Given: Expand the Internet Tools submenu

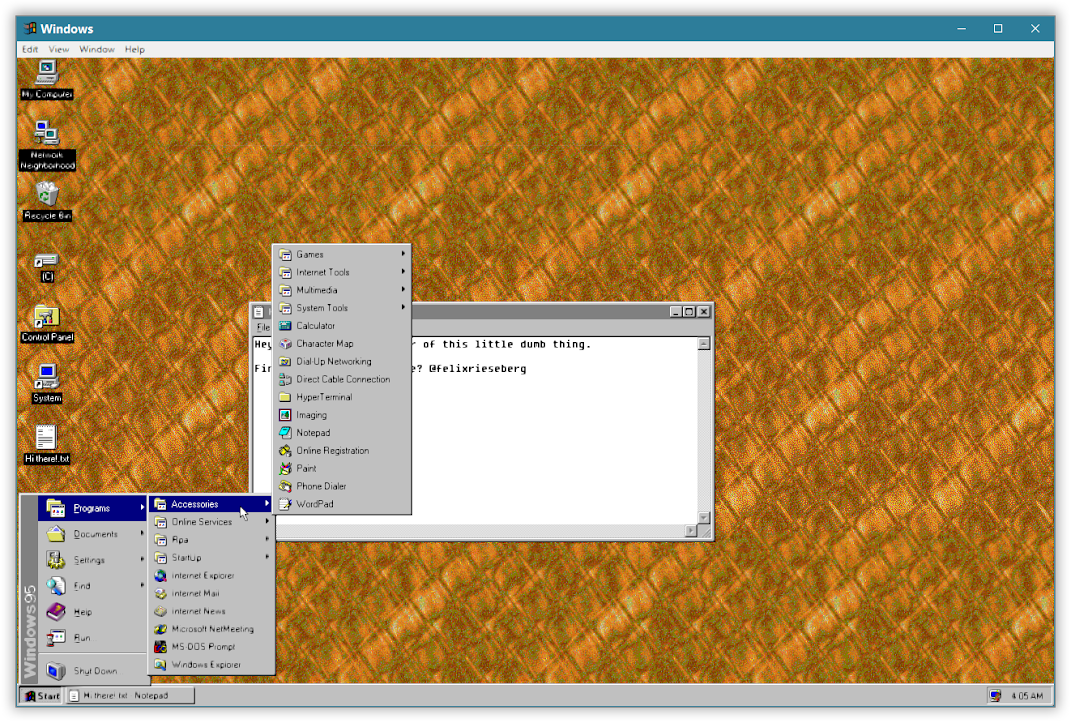Looking at the screenshot, I should (x=342, y=272).
